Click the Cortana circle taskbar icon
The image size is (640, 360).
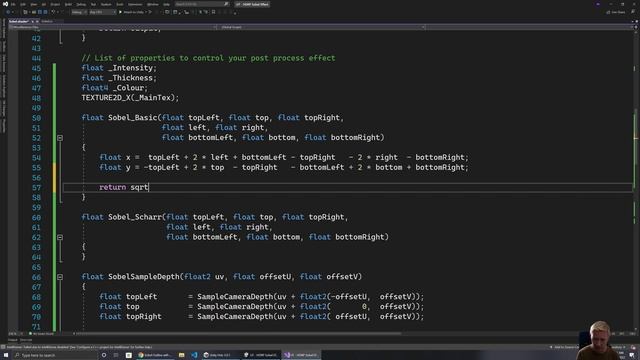click(x=104, y=355)
